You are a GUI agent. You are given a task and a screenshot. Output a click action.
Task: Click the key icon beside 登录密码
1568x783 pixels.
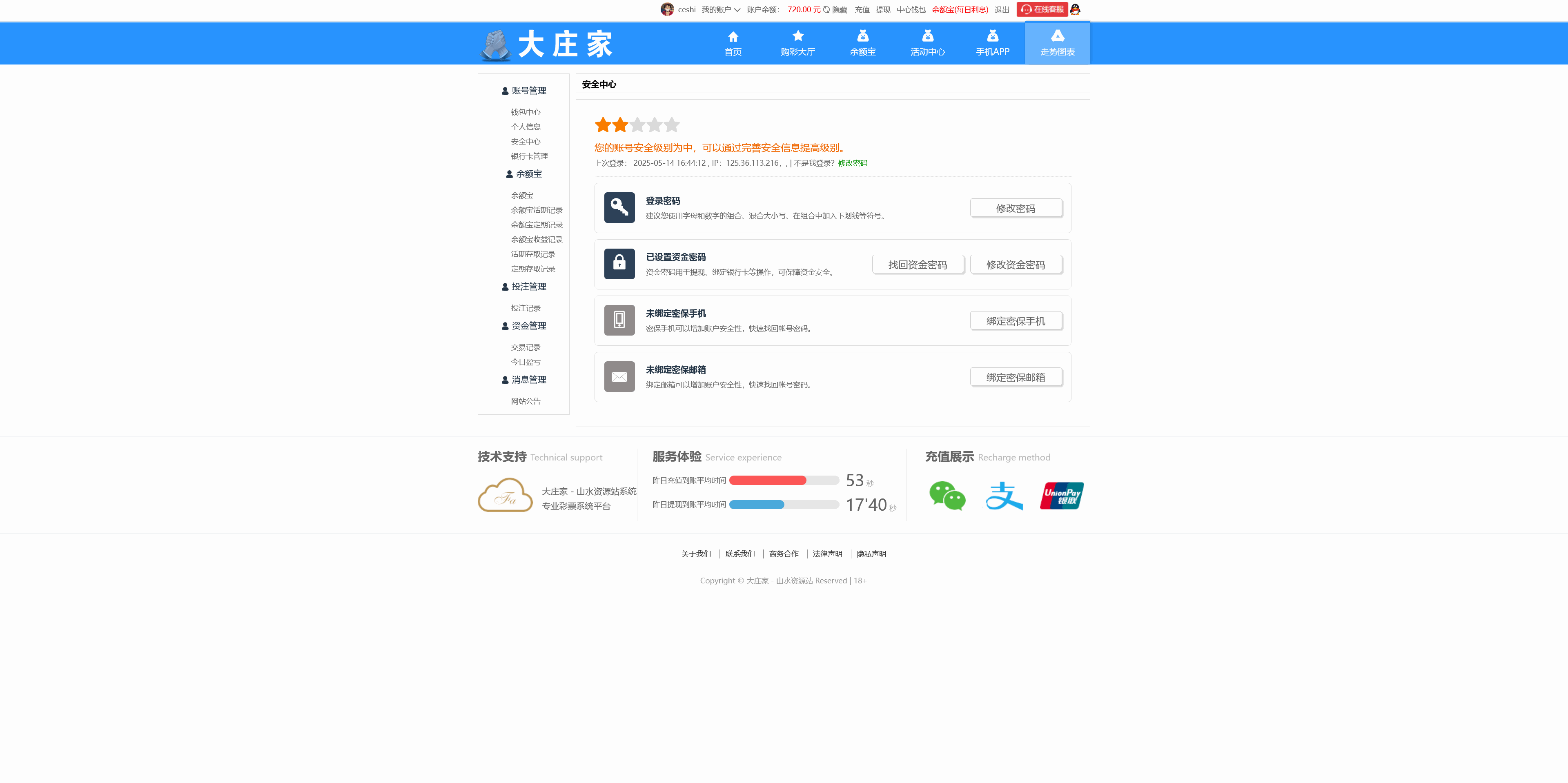tap(619, 207)
